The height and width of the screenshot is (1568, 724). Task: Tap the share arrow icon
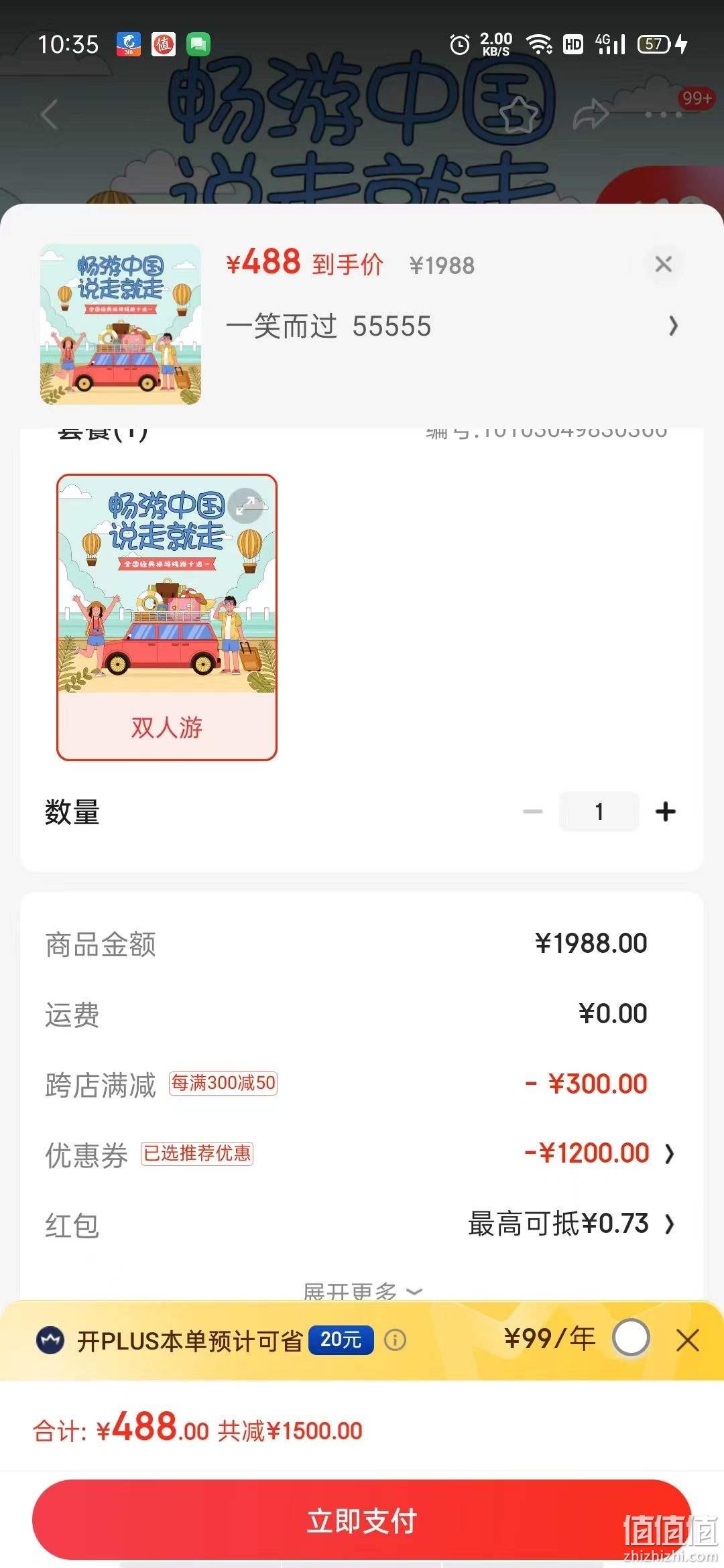pyautogui.click(x=591, y=114)
